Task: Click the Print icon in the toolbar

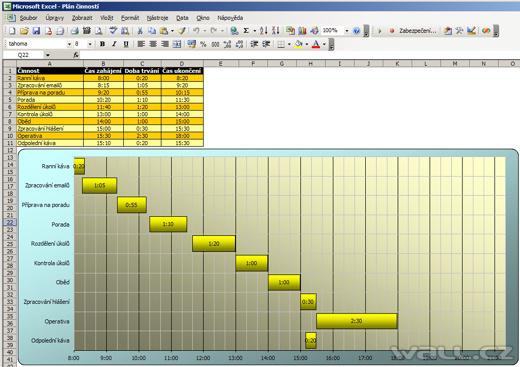Action: (x=75, y=31)
